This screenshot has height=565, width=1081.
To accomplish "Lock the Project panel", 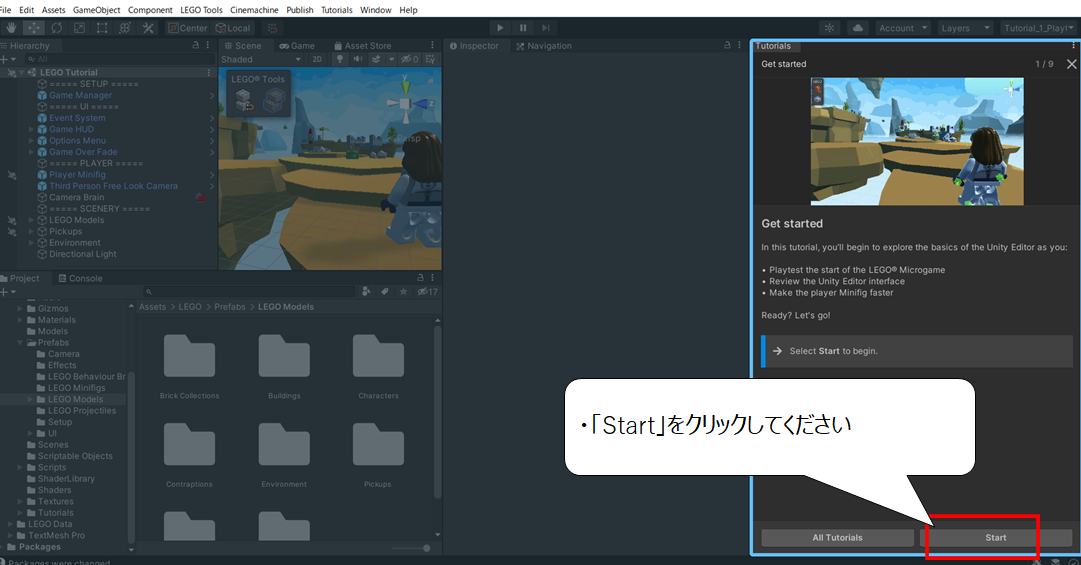I will pyautogui.click(x=421, y=278).
